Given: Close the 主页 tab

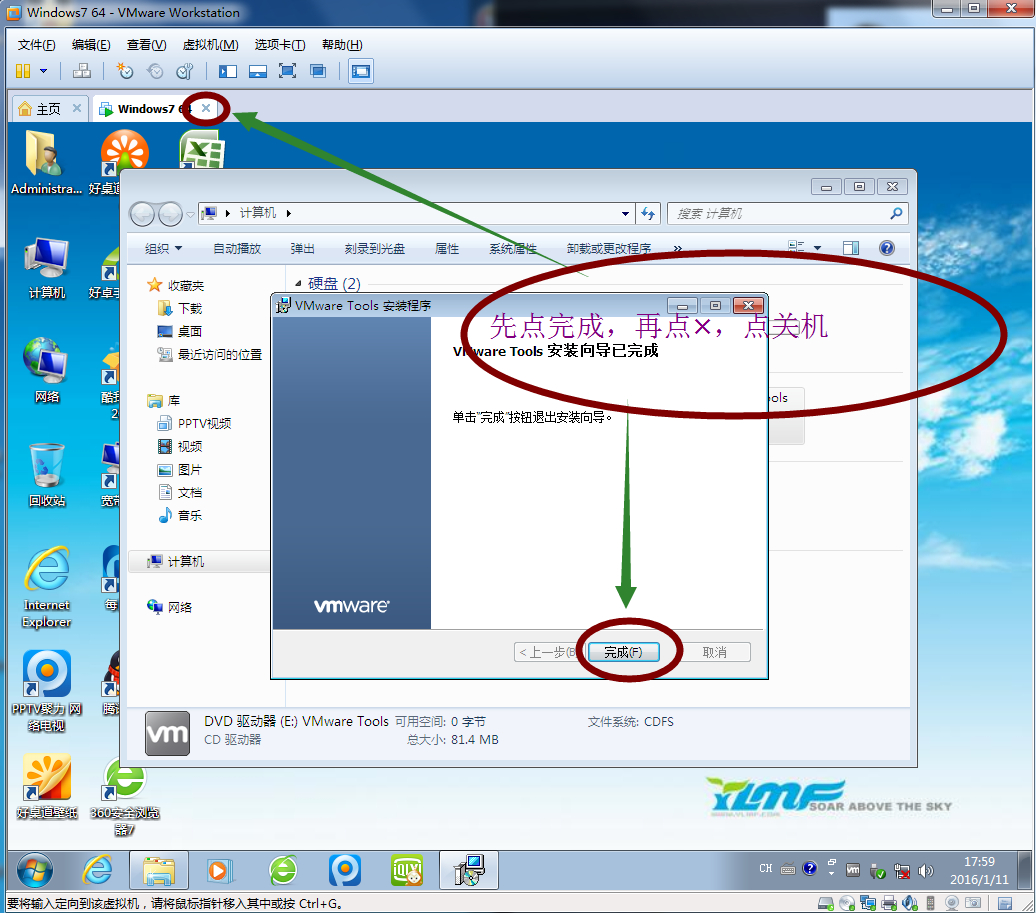Looking at the screenshot, I should tap(77, 108).
